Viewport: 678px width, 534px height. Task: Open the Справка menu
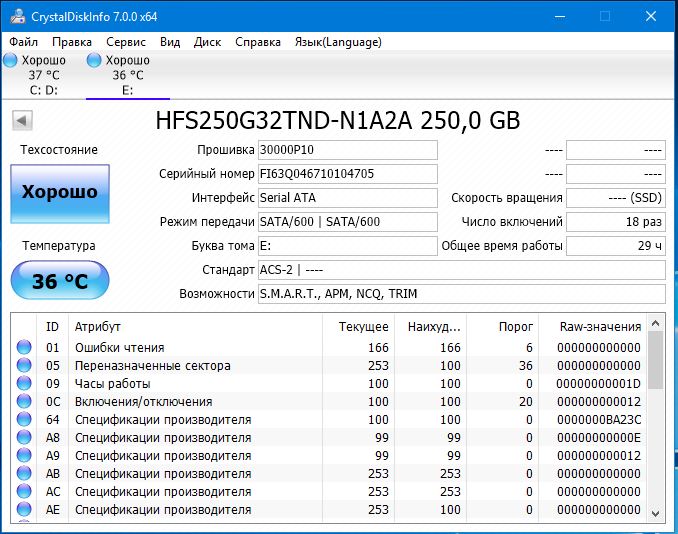(258, 42)
